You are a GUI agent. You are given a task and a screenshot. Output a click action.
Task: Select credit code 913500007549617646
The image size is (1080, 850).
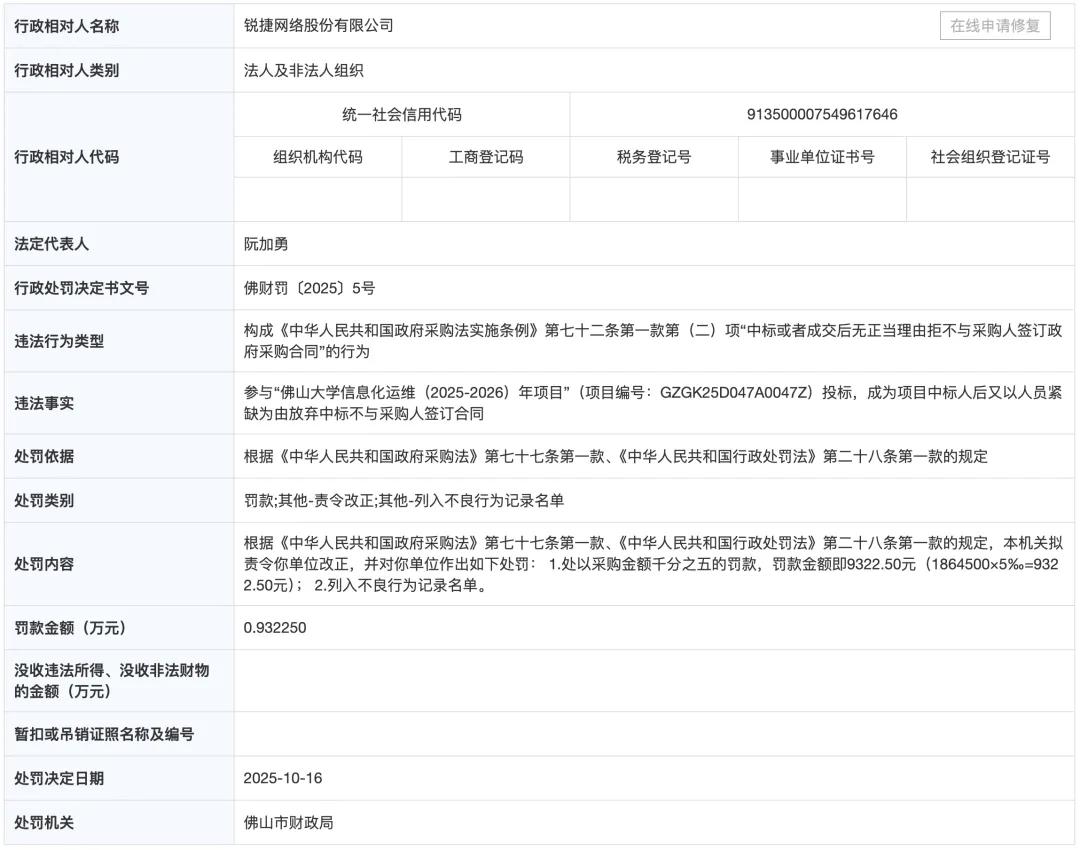[x=822, y=114]
